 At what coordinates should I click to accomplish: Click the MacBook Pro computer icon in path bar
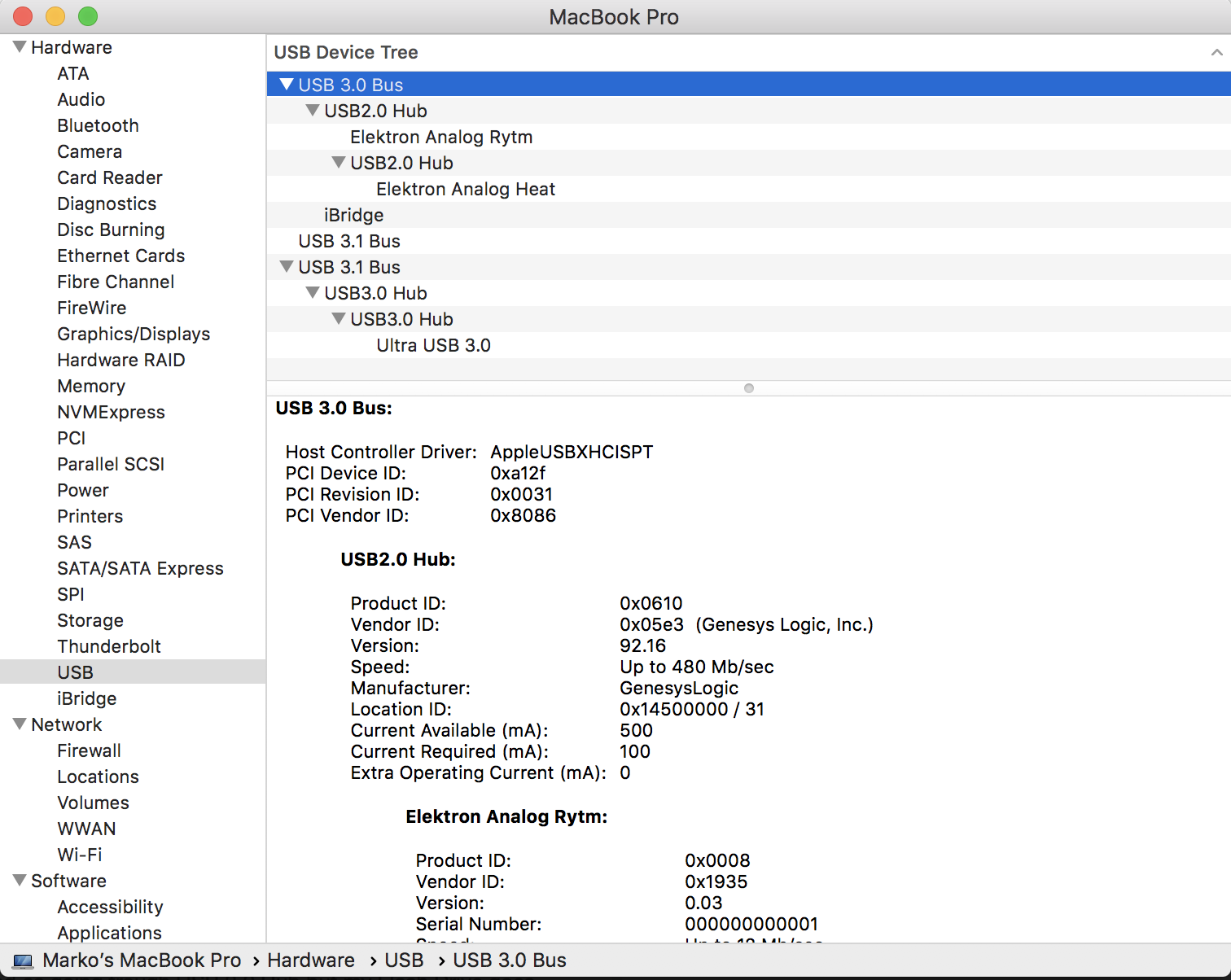point(23,961)
